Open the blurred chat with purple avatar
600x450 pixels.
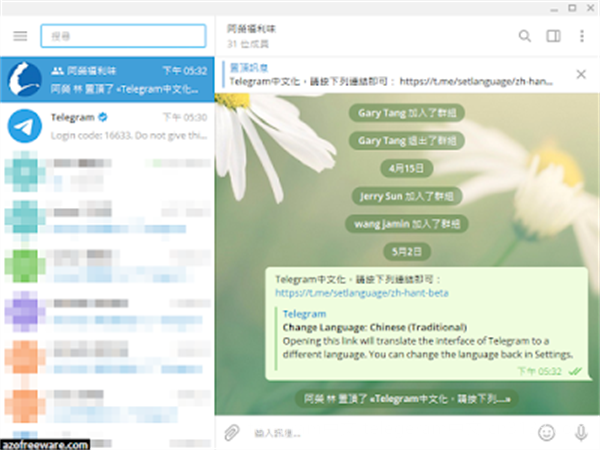pyautogui.click(x=107, y=311)
